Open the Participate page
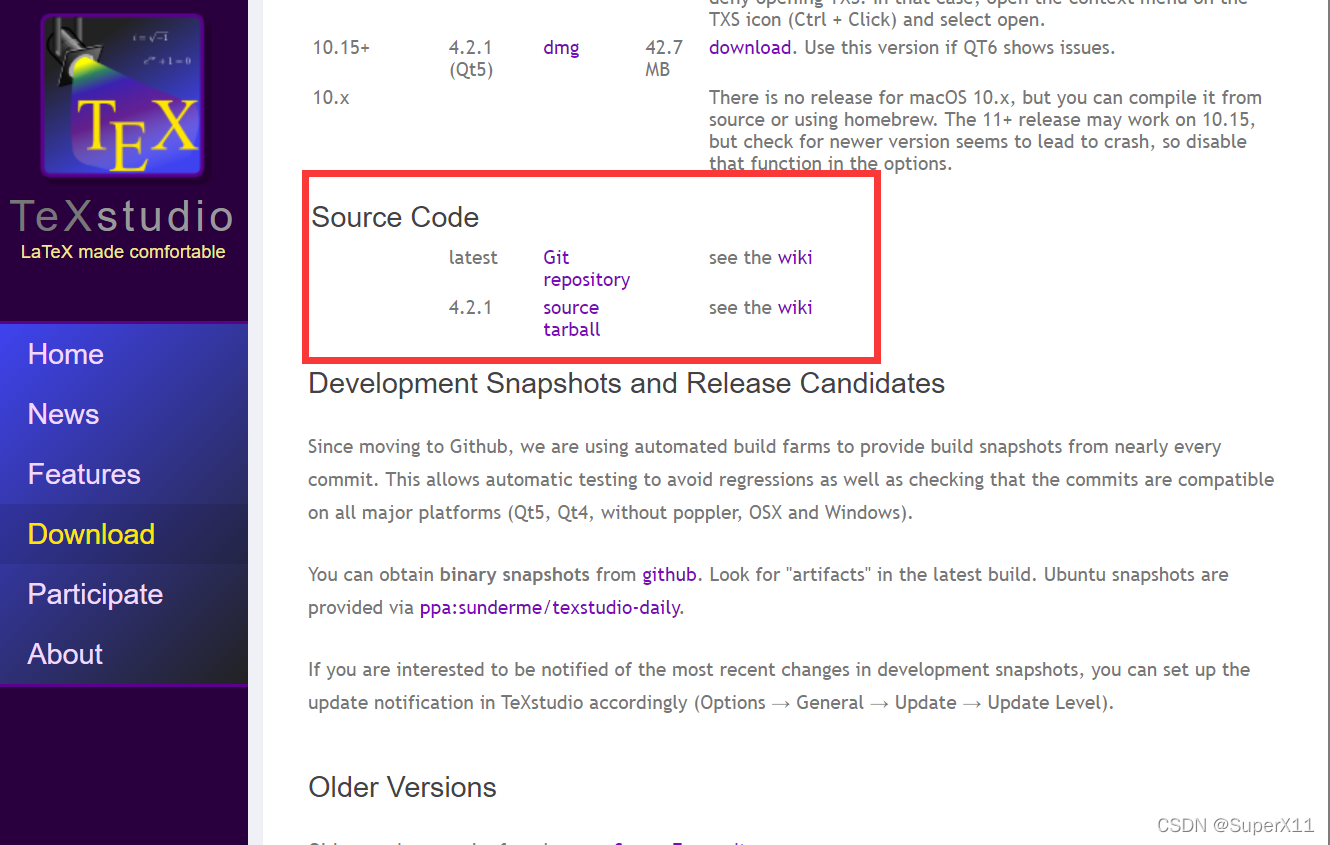This screenshot has height=845, width=1330. 95,594
